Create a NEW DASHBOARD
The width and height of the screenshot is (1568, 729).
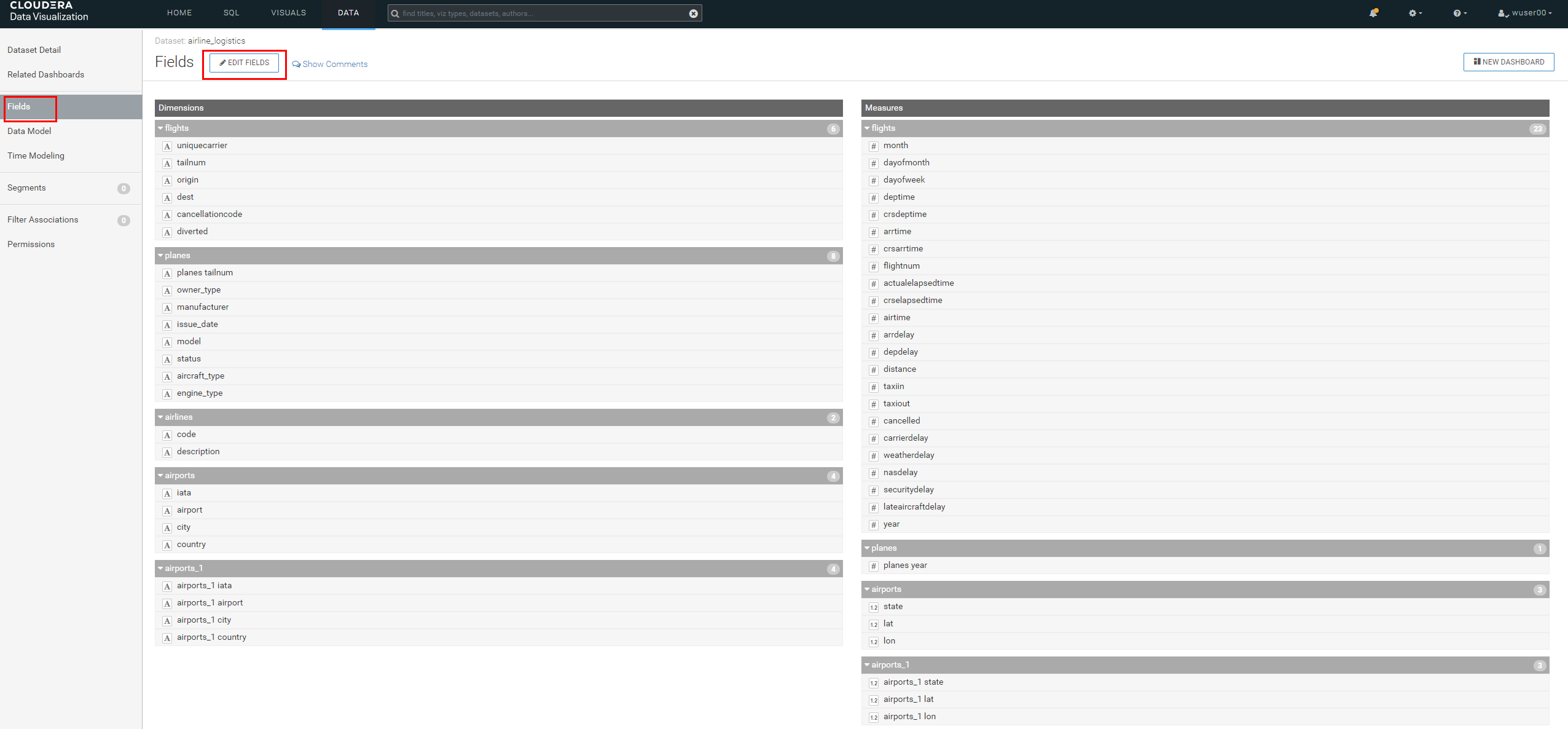pos(1508,62)
